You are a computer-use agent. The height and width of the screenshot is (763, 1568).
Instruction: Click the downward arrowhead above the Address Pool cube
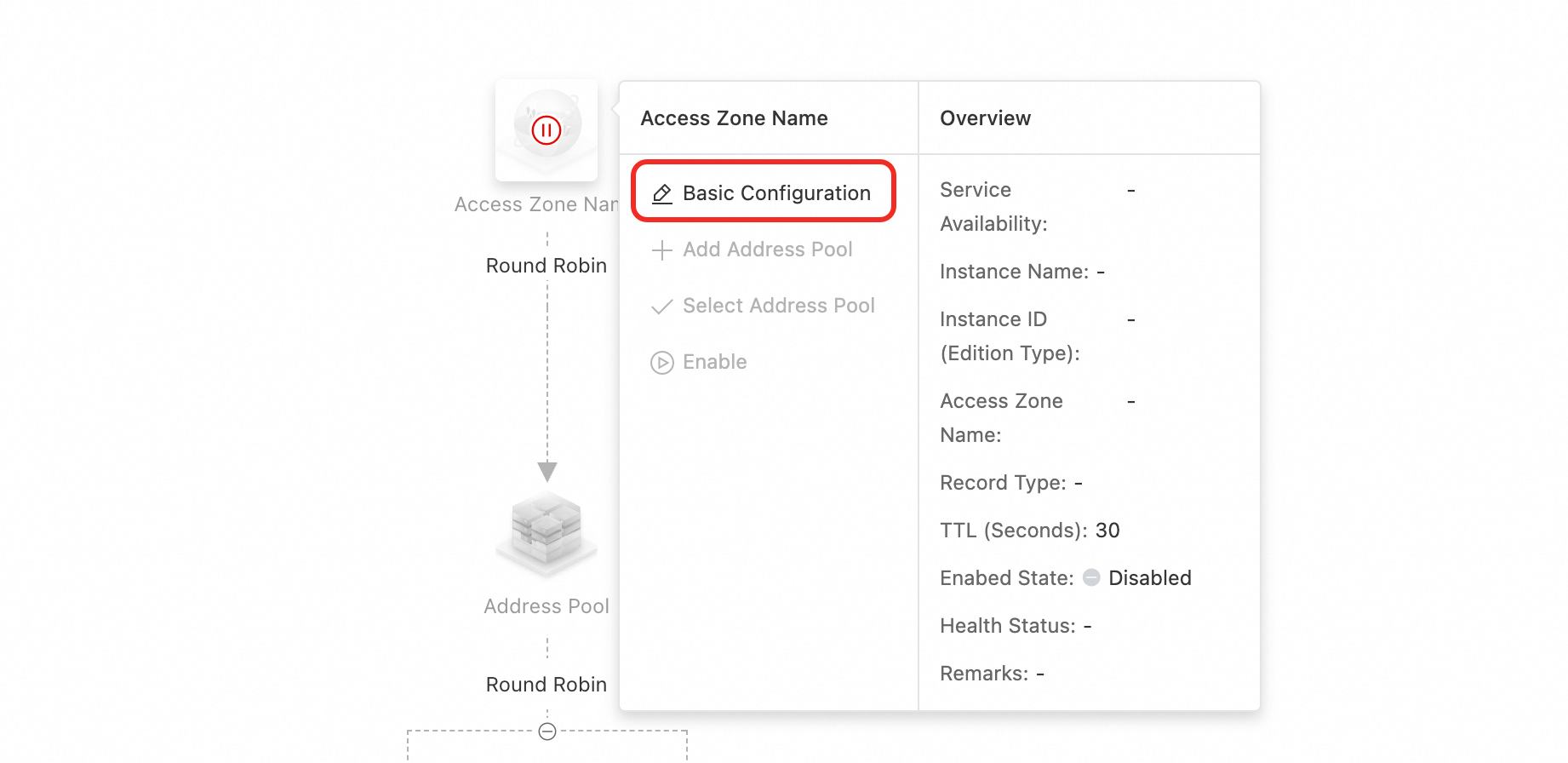click(547, 471)
